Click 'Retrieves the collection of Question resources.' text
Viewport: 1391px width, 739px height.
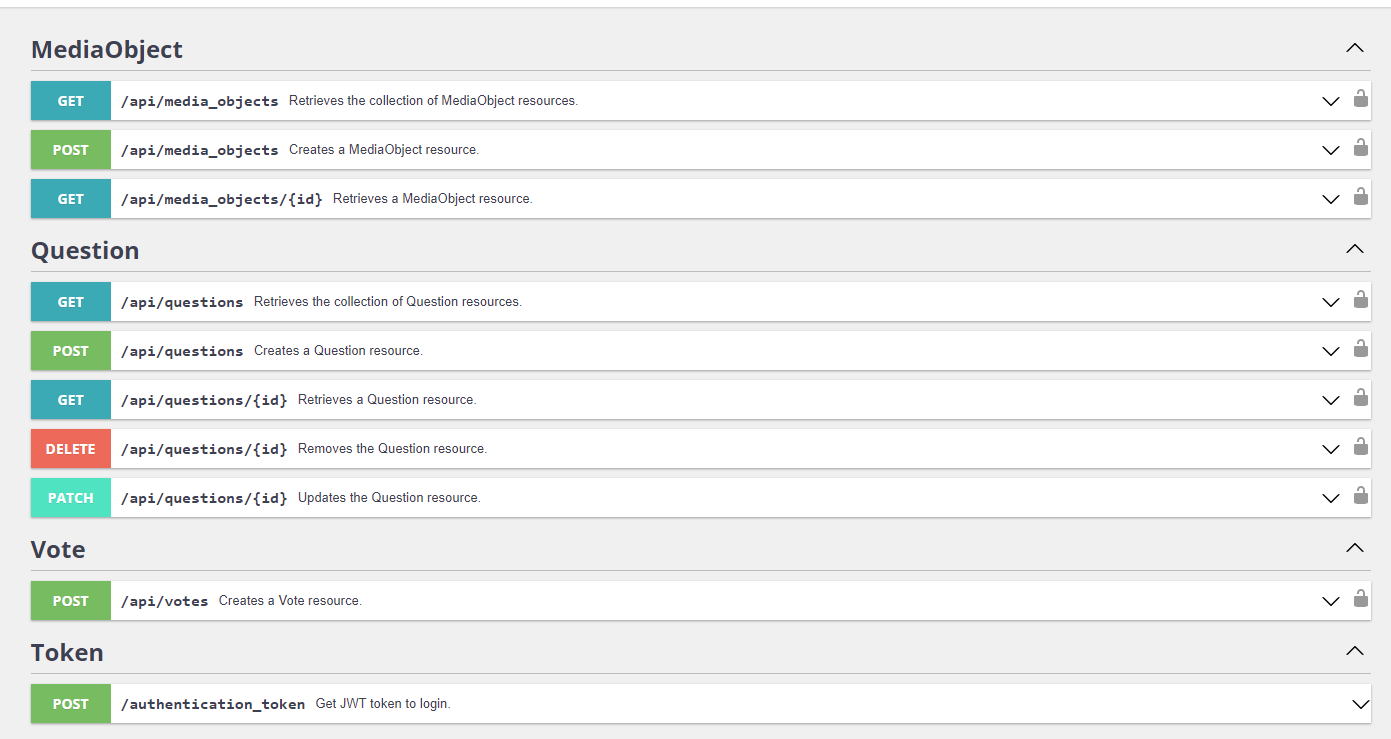pos(388,302)
